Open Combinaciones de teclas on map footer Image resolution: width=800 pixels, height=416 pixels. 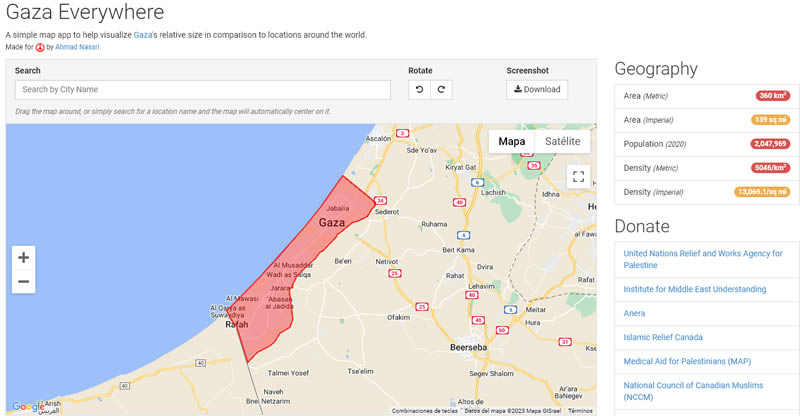coord(424,411)
